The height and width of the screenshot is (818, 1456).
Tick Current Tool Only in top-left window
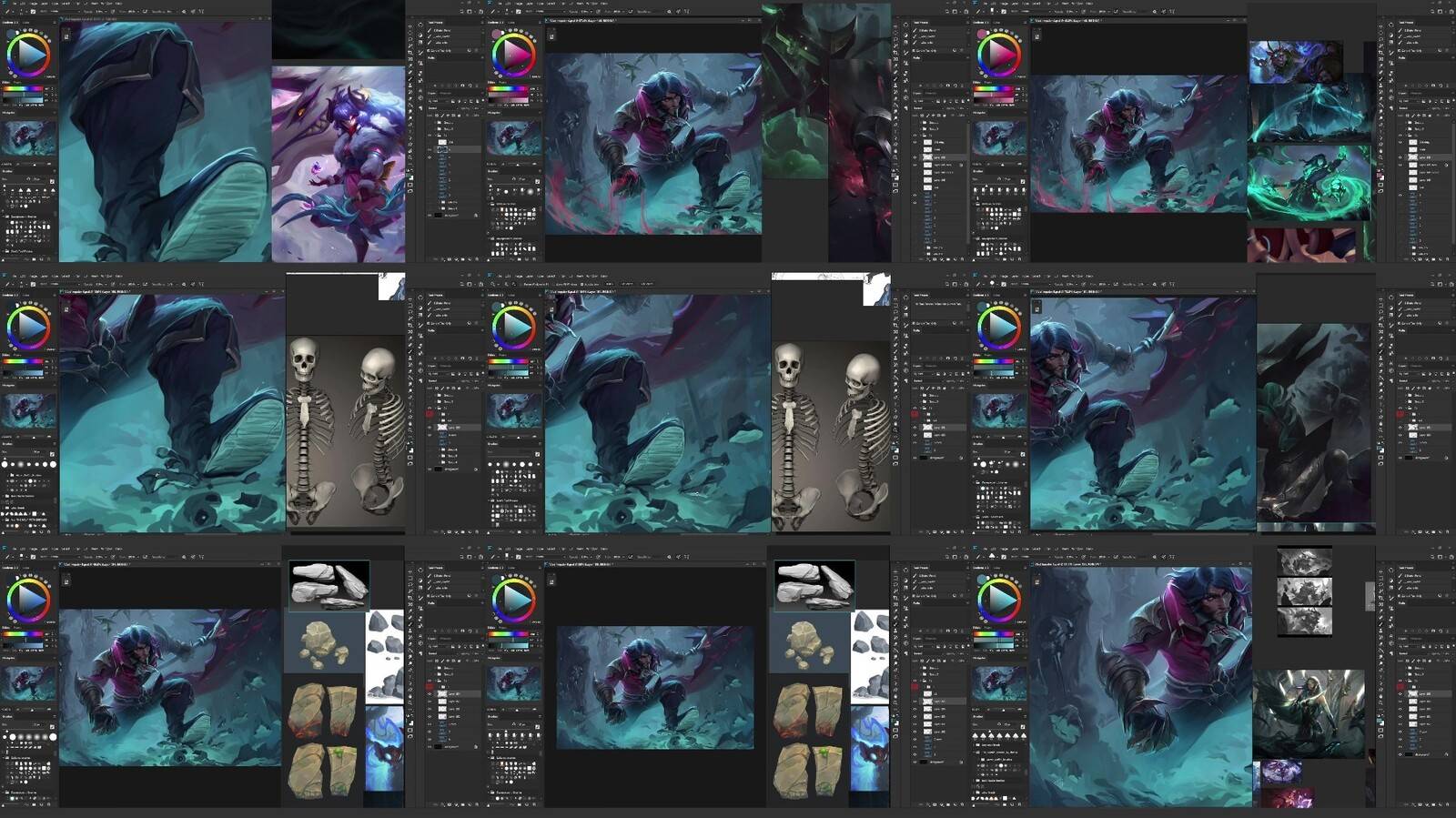(430, 50)
